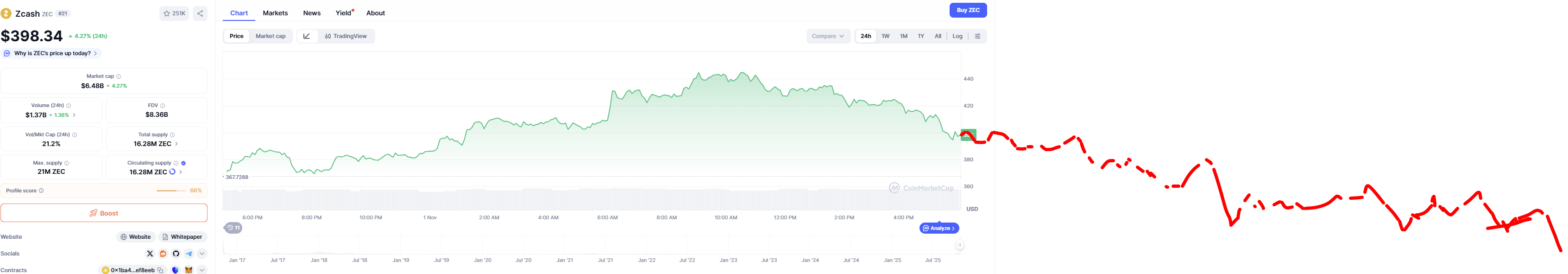Open chart settings sliders icon
The image size is (1568, 274).
pos(977,37)
